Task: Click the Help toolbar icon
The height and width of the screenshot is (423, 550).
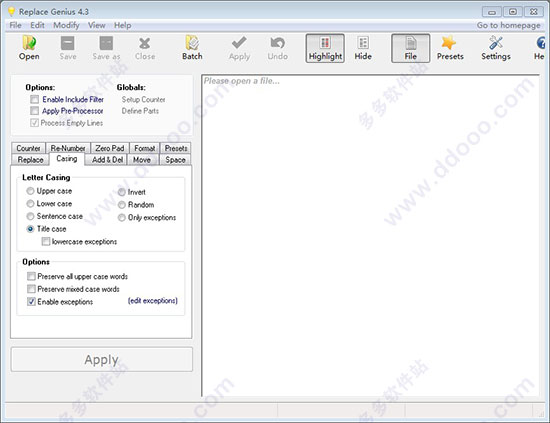Action: [540, 48]
